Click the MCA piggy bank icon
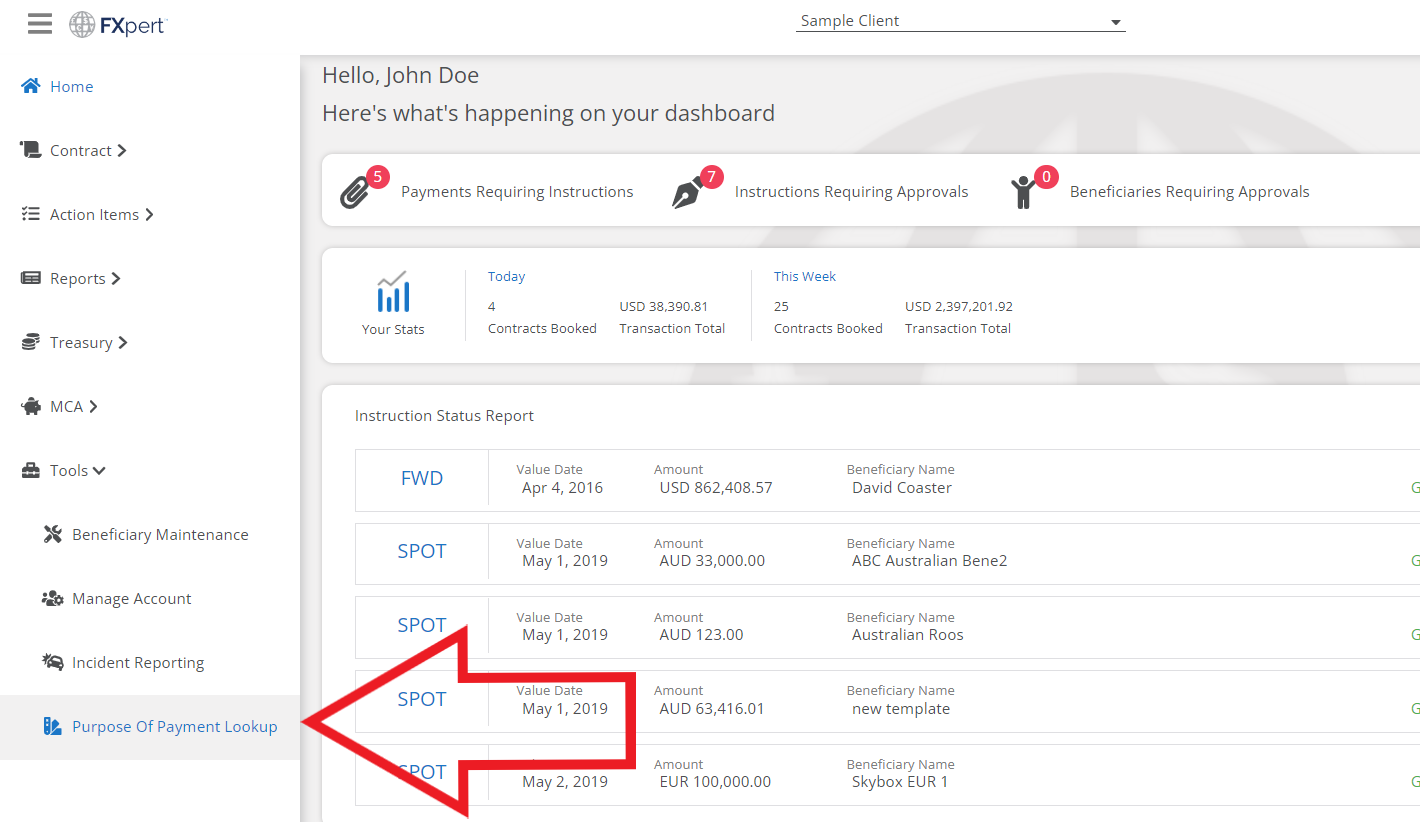Screen dimensions: 1420x822 [x=31, y=406]
